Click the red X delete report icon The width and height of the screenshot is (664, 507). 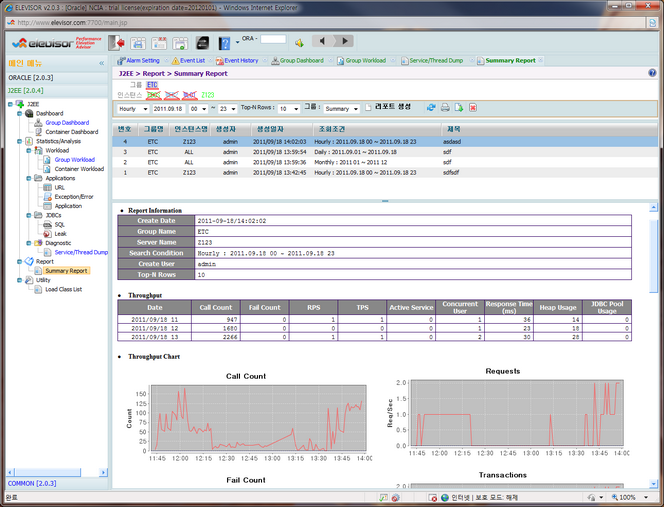coord(473,108)
